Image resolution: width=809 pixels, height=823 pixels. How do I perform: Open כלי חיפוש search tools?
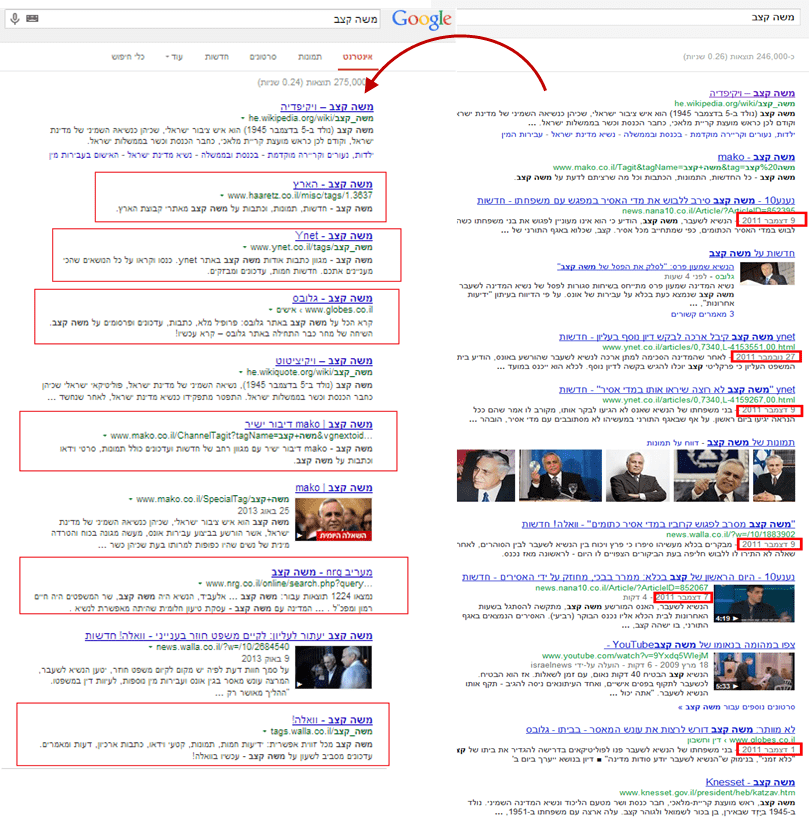[x=128, y=57]
